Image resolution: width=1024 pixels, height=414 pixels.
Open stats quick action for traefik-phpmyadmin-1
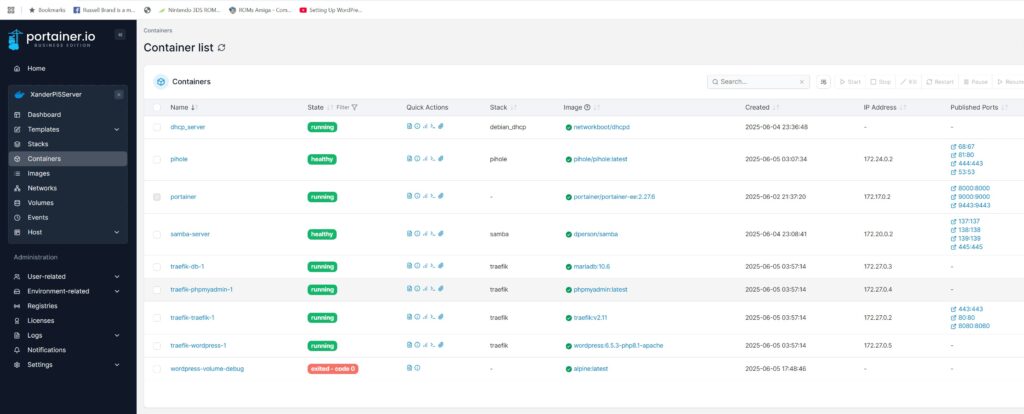[425, 289]
